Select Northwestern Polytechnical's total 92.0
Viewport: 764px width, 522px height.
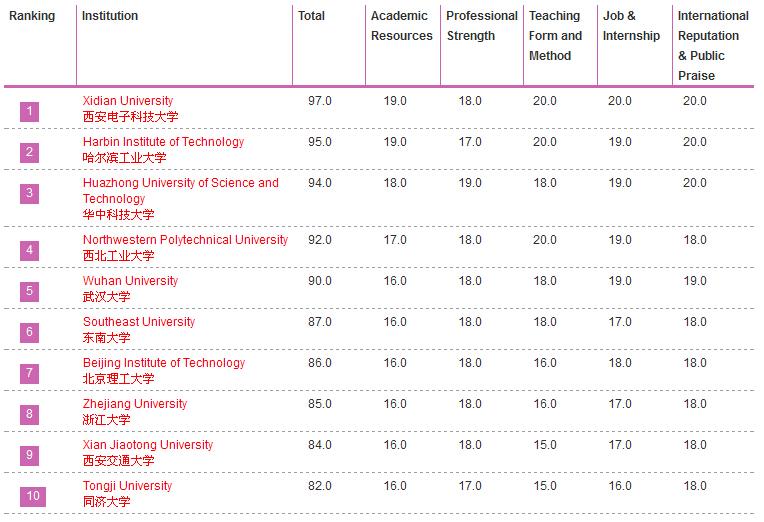coord(320,240)
